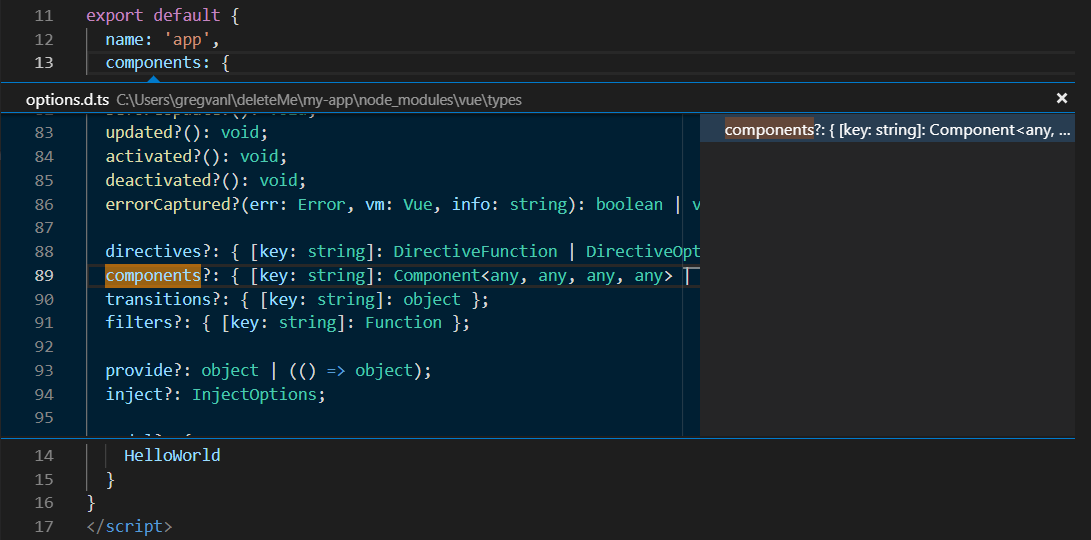Click 'inject' property on line 94
1091x540 pixels.
[134, 395]
